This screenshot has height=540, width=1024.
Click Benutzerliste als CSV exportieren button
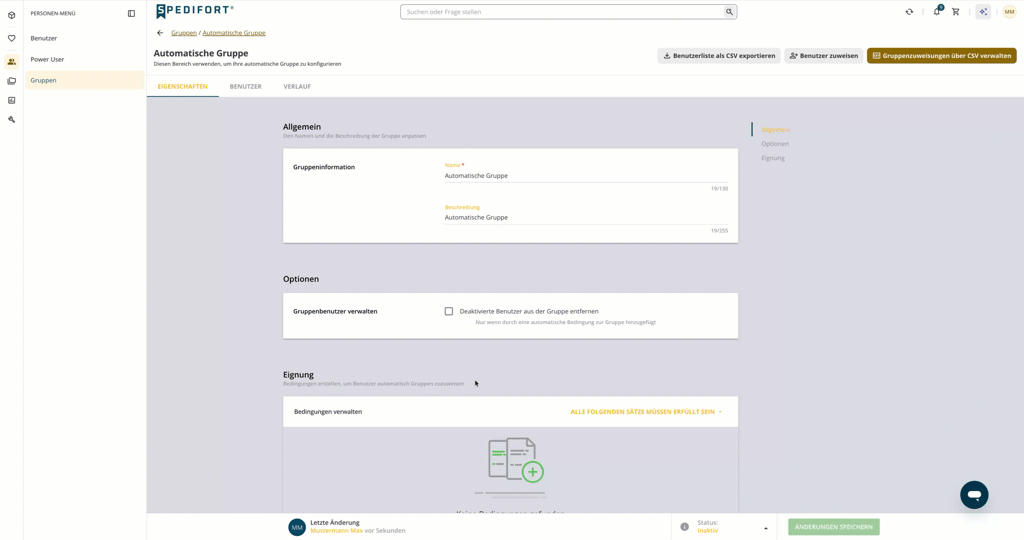pos(719,56)
